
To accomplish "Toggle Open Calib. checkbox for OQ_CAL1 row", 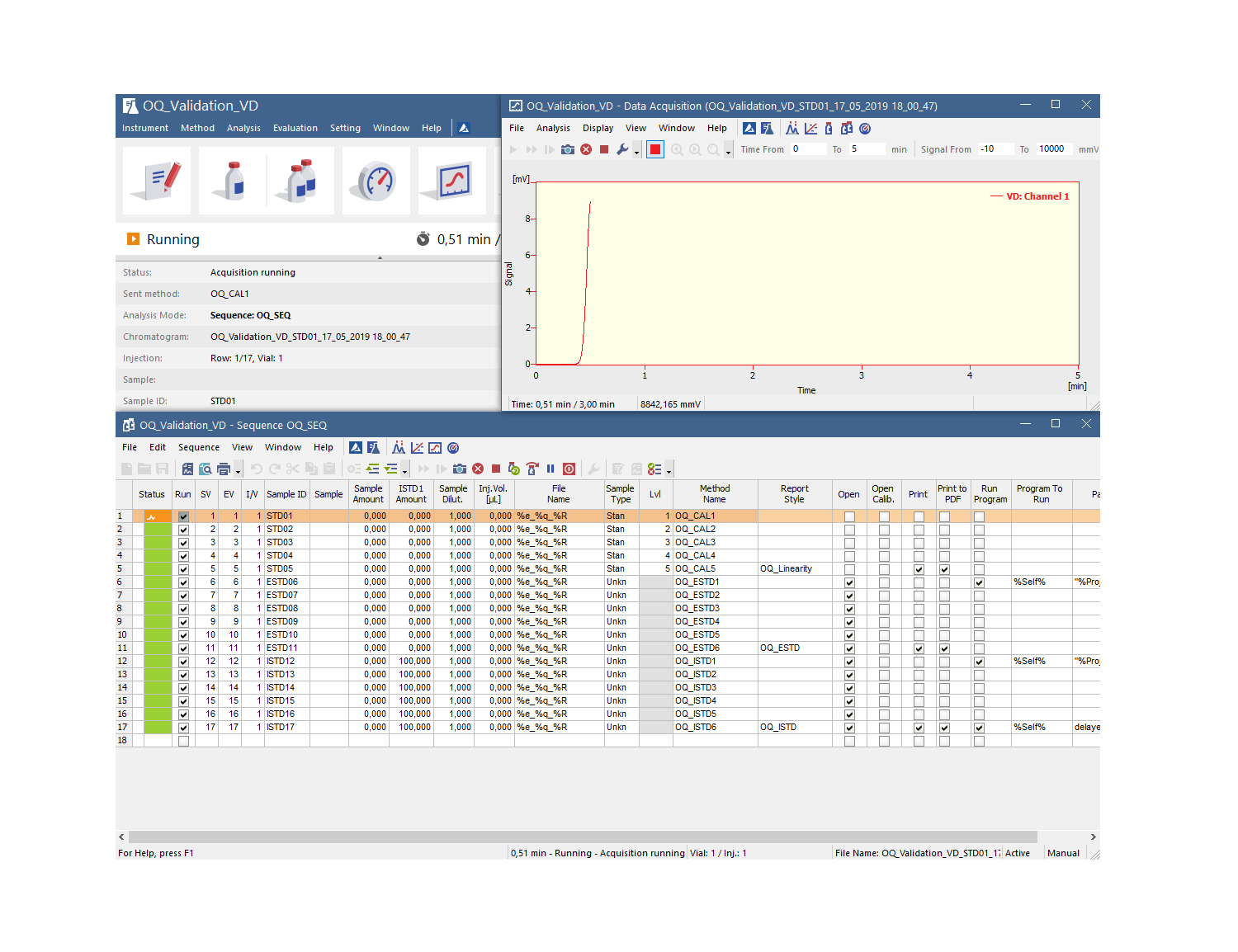I will [x=884, y=516].
